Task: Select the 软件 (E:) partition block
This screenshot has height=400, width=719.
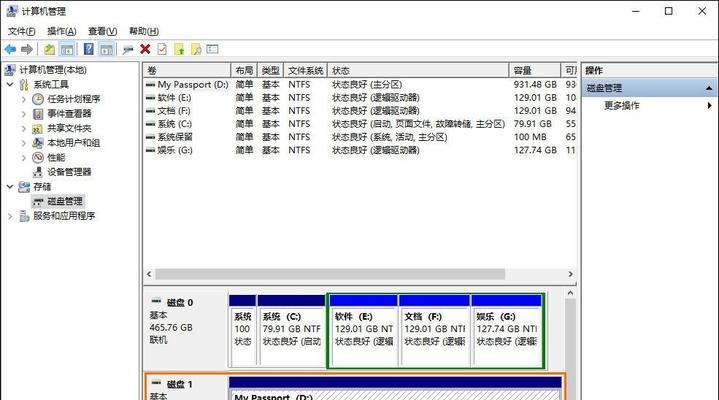Action: coord(364,332)
